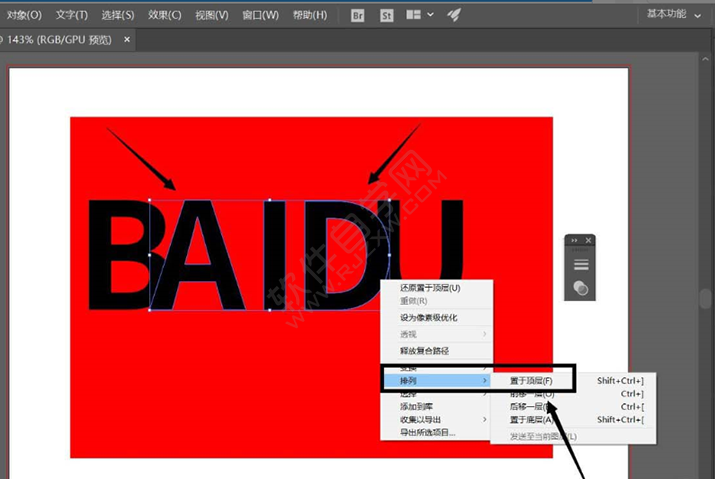Click the GPU performance rocket icon

click(453, 15)
